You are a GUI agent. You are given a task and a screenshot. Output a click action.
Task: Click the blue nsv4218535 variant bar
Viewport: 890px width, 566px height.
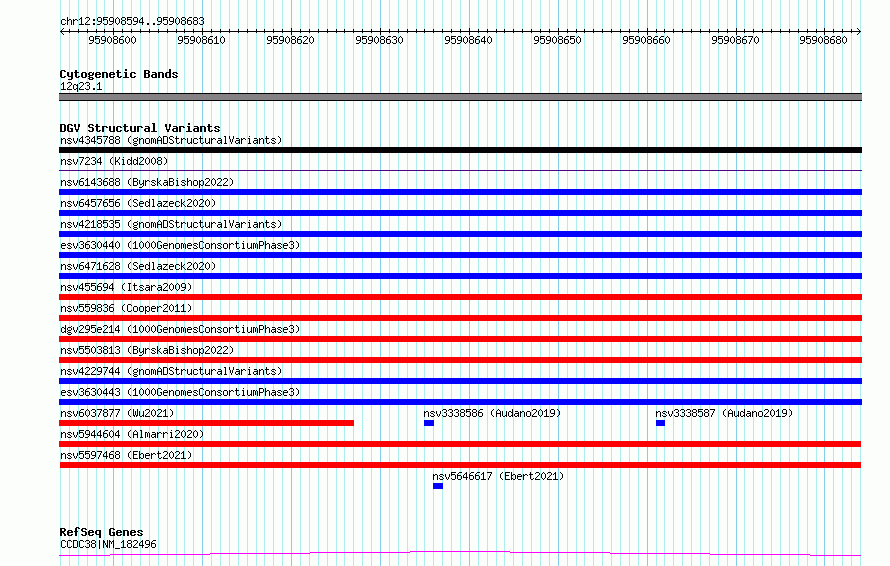click(460, 234)
